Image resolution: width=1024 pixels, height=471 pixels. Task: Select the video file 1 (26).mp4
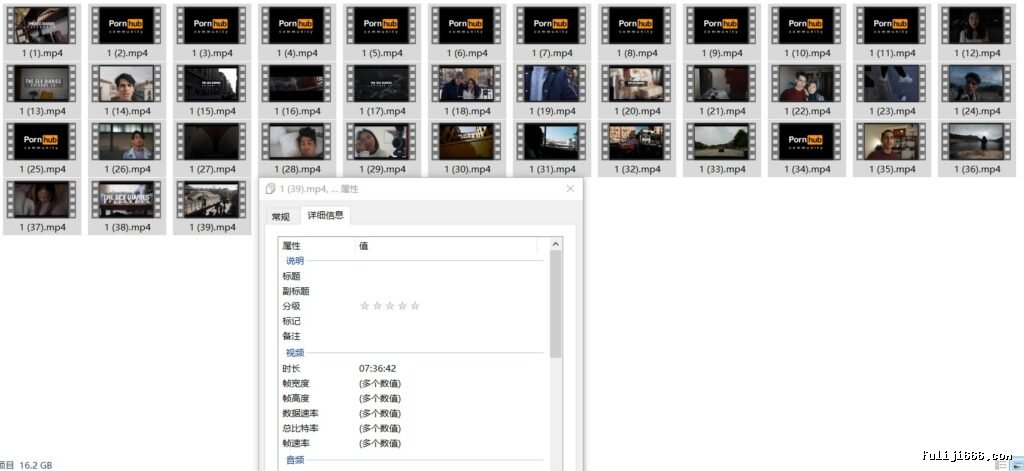click(127, 148)
